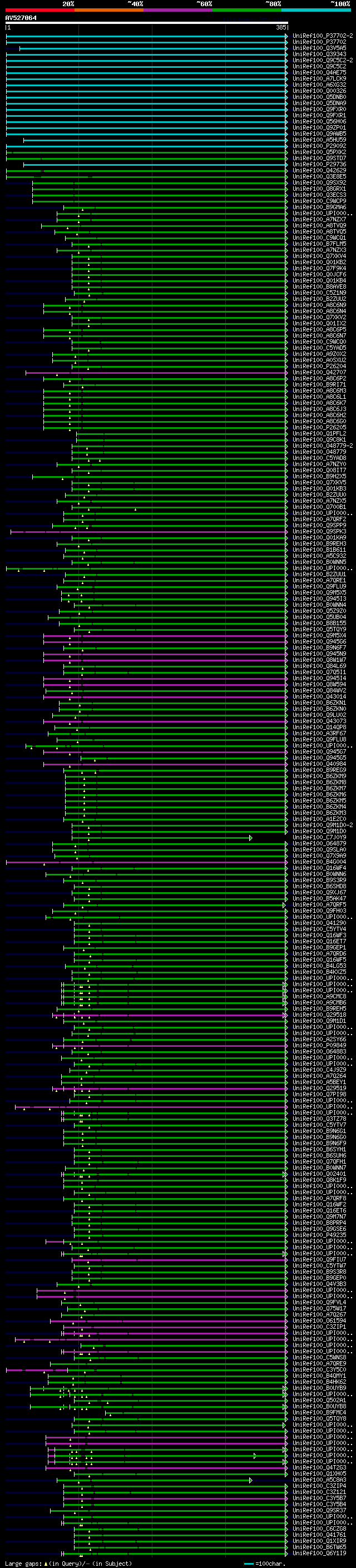This screenshot has height=1568, width=356.
Task: Open hit UniRef100_A7LCK9
Action: coord(319,78)
